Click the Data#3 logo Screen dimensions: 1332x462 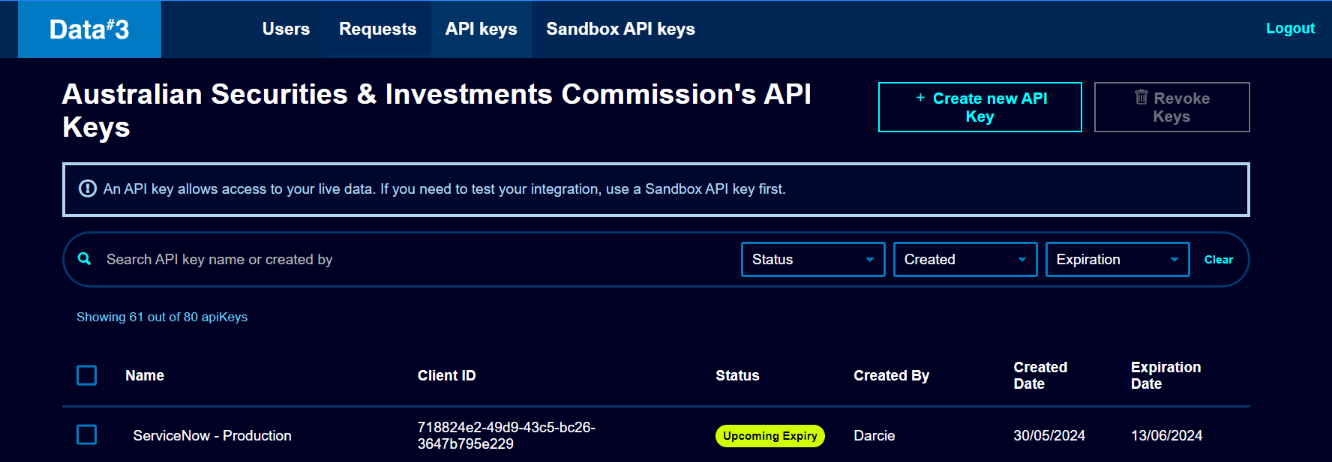point(89,29)
